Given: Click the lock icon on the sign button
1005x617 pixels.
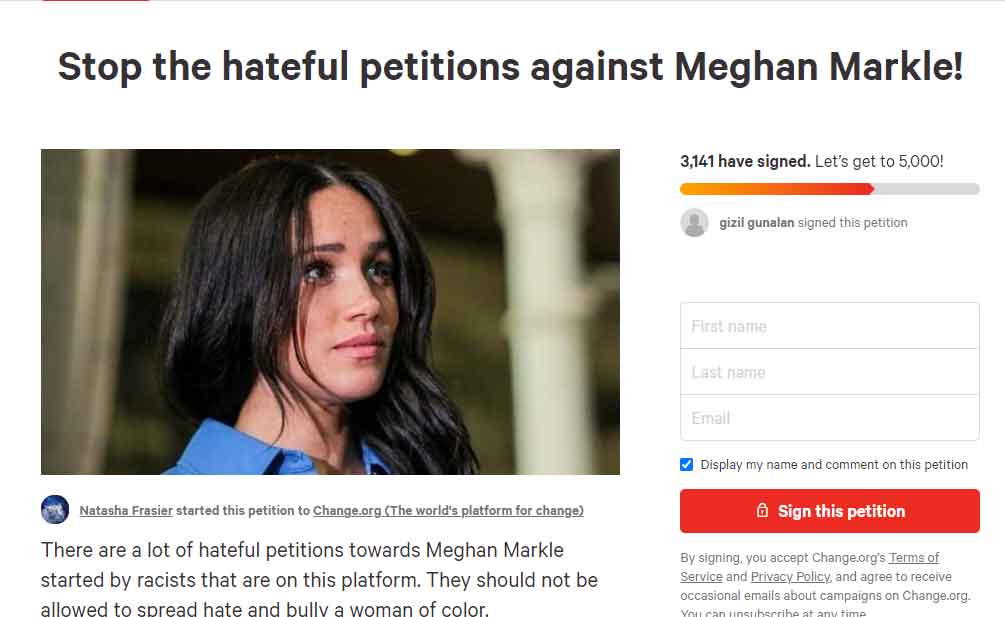Looking at the screenshot, I should [x=763, y=511].
